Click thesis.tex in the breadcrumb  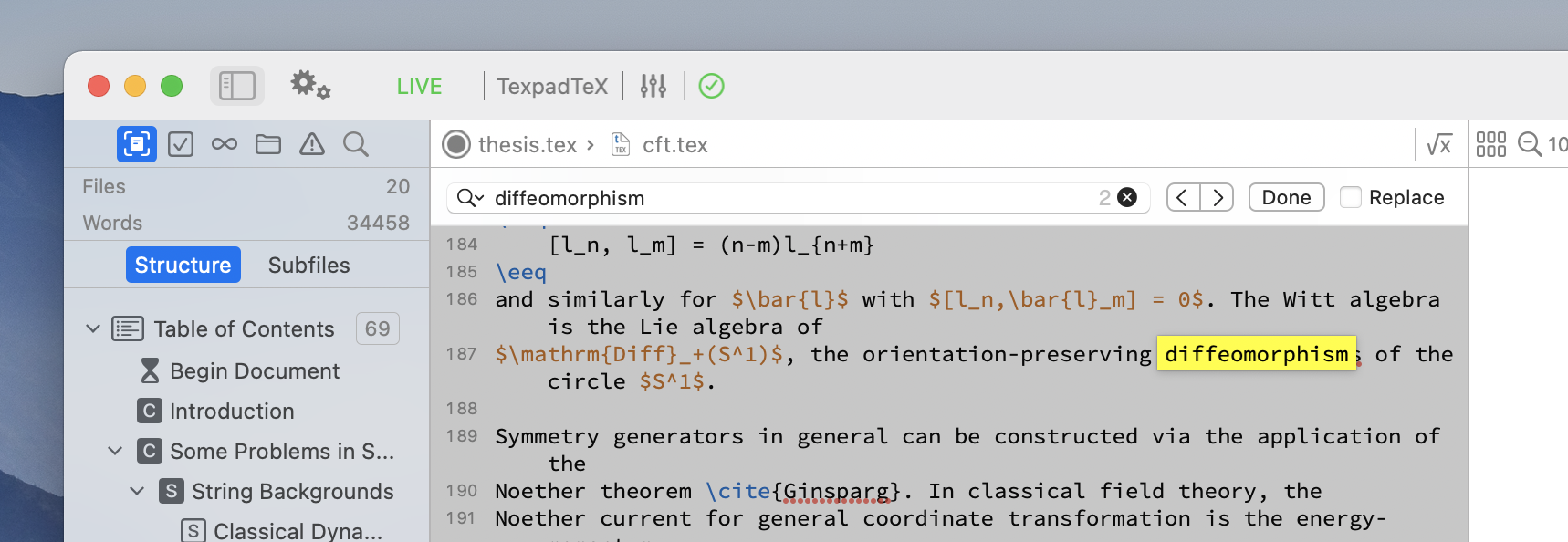[x=528, y=145]
